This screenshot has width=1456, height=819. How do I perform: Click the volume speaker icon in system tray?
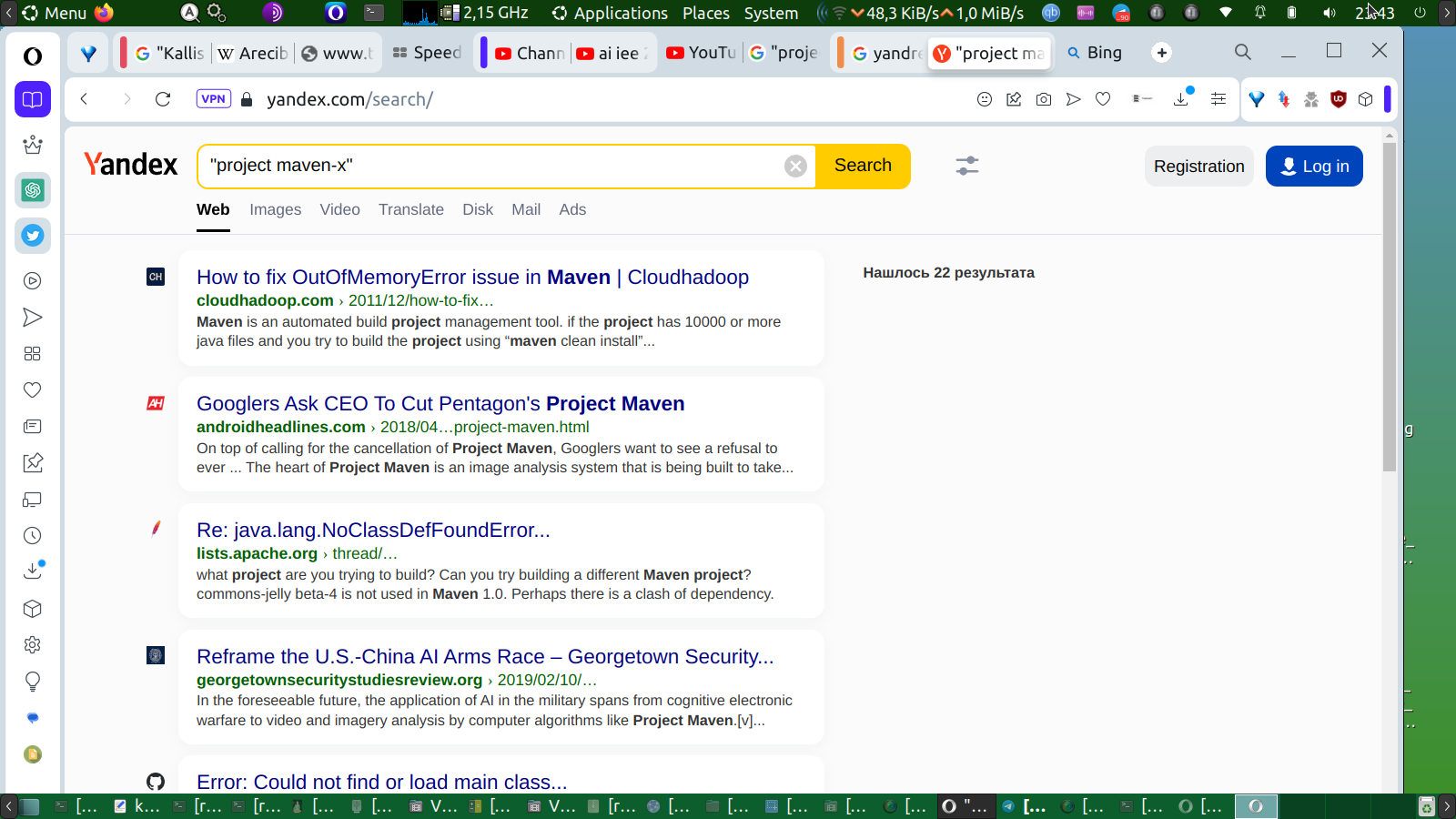click(1330, 13)
